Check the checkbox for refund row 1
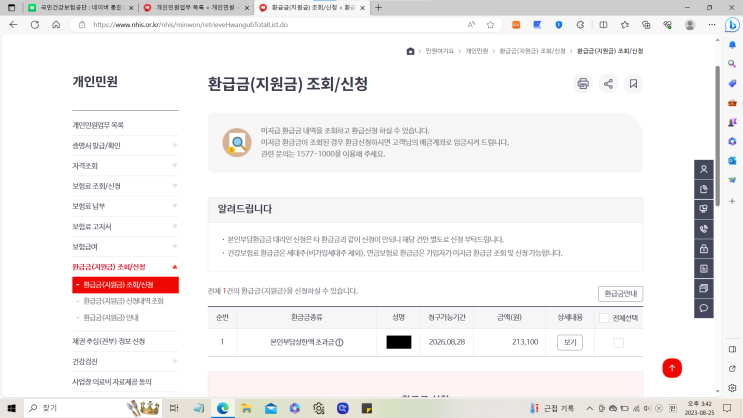Image resolution: width=743 pixels, height=418 pixels. 618,342
